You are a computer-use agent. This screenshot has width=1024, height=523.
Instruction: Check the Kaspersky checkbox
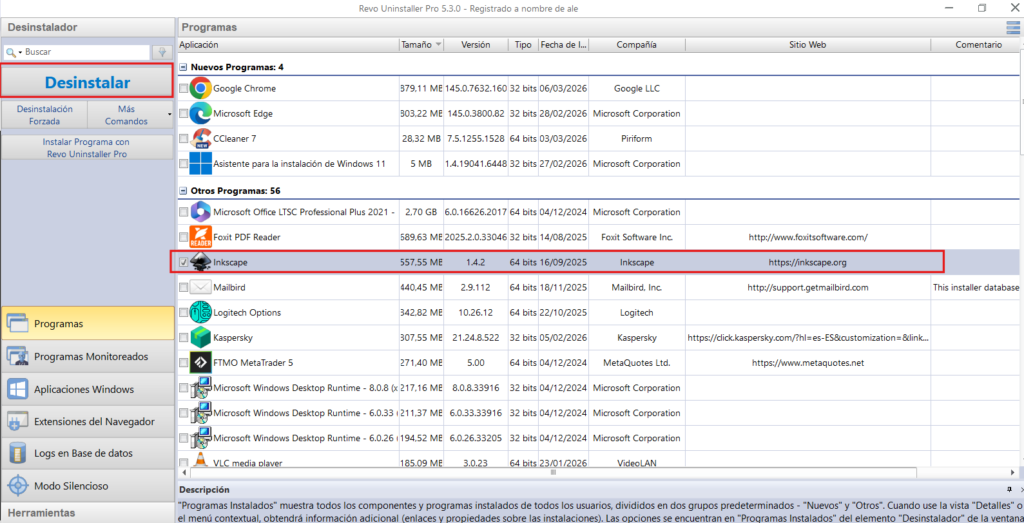[x=184, y=338]
